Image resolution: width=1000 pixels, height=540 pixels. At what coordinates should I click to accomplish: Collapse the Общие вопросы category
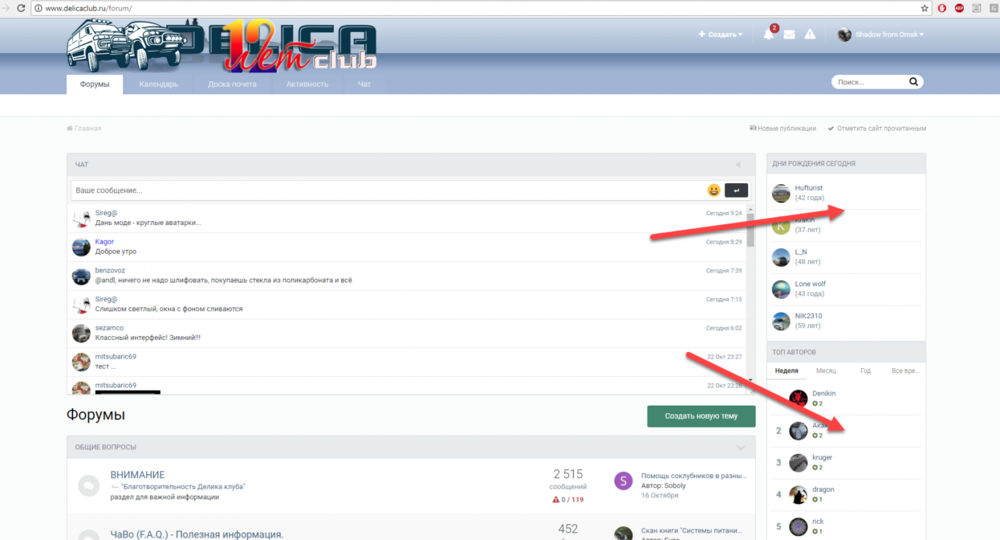pos(740,447)
